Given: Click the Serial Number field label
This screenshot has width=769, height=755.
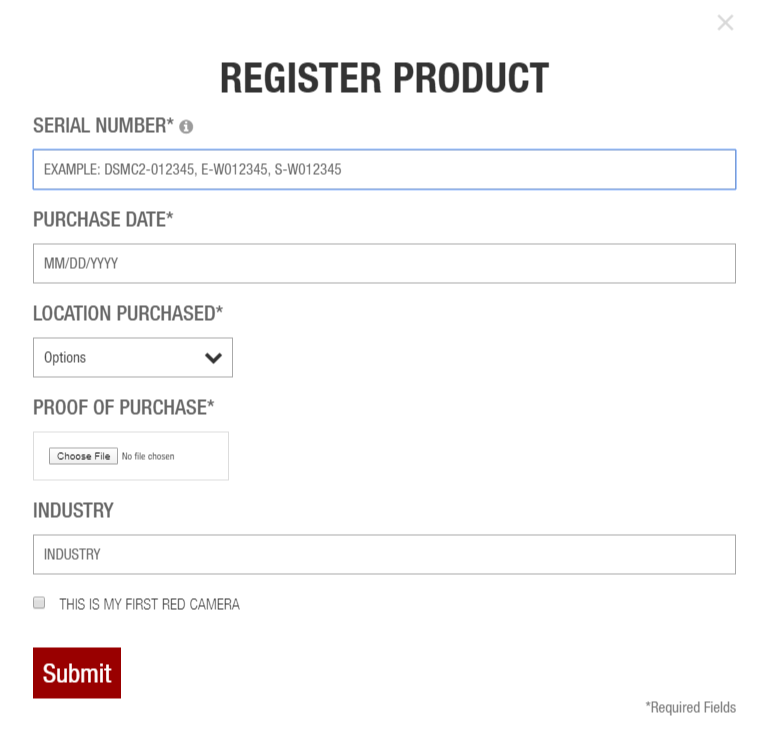Looking at the screenshot, I should click(x=103, y=126).
